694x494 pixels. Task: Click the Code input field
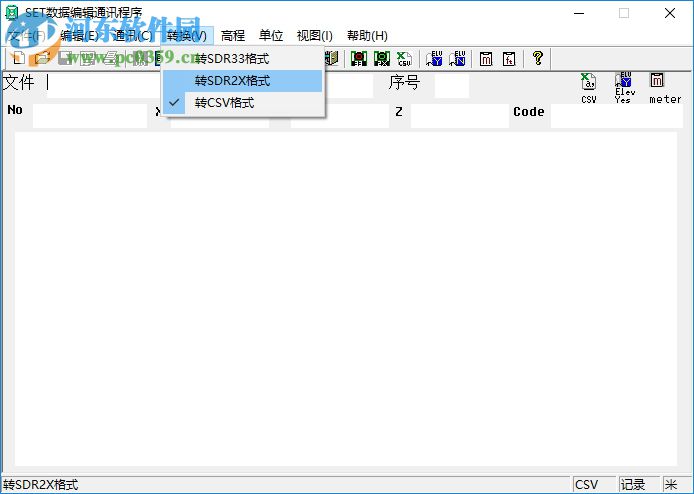(617, 116)
